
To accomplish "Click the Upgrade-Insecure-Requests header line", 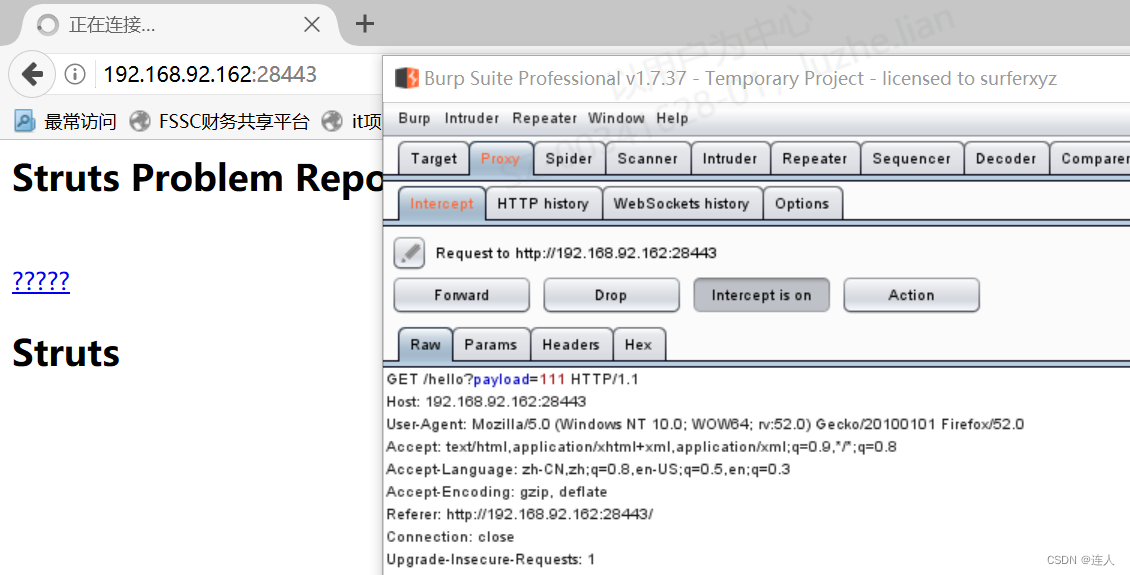I will (x=491, y=559).
